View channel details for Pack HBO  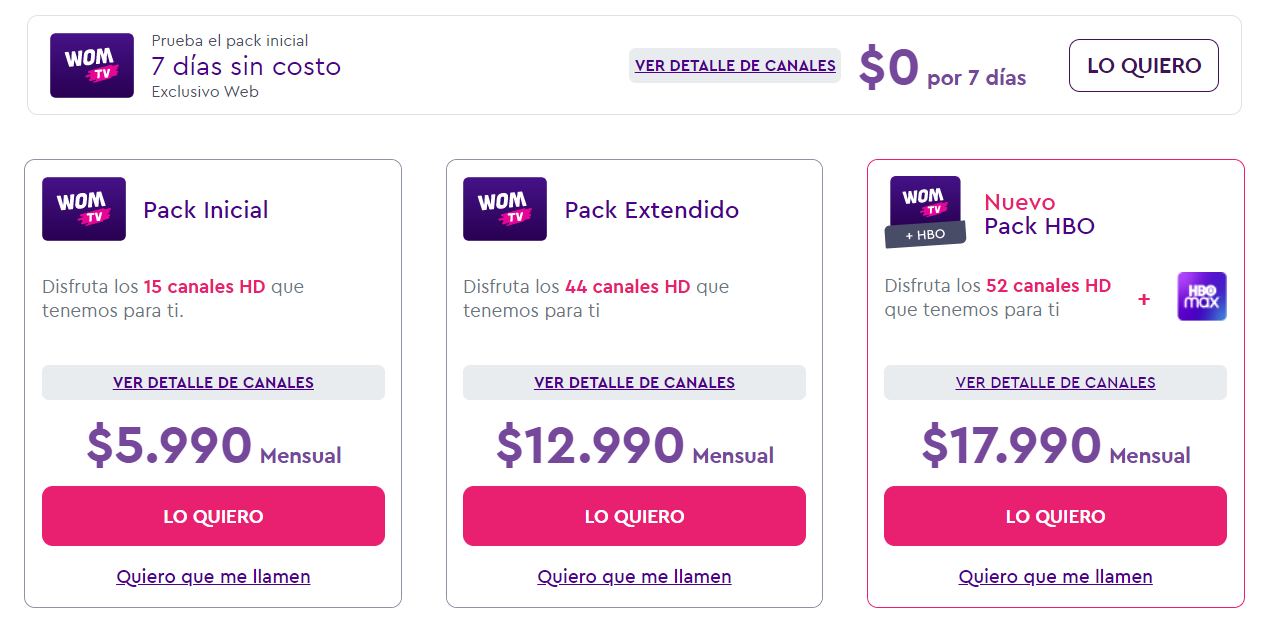coord(1055,383)
